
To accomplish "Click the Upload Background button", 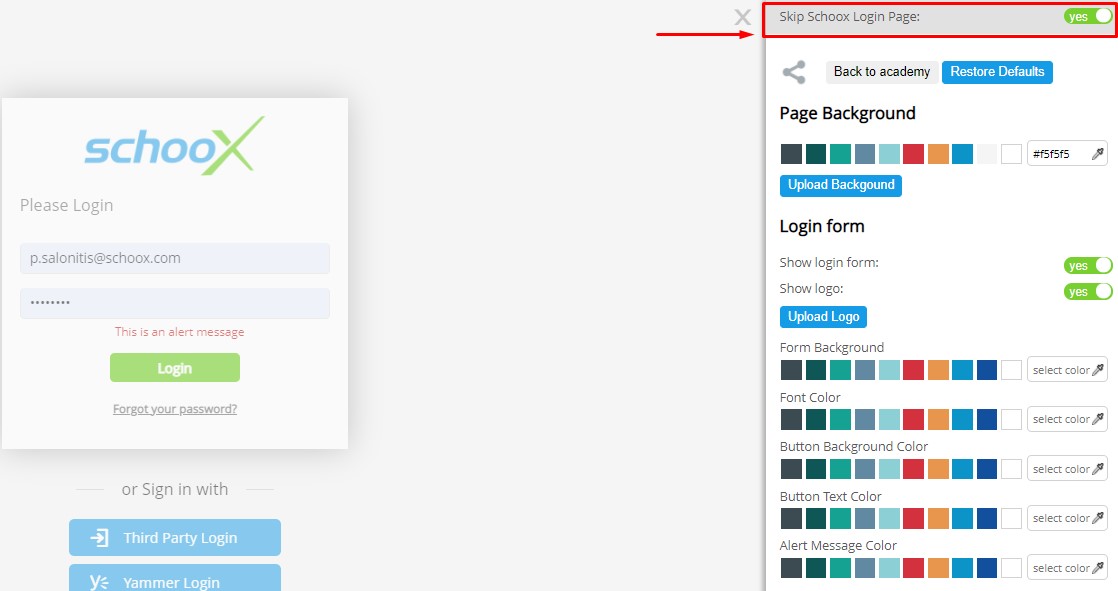I will tap(840, 185).
